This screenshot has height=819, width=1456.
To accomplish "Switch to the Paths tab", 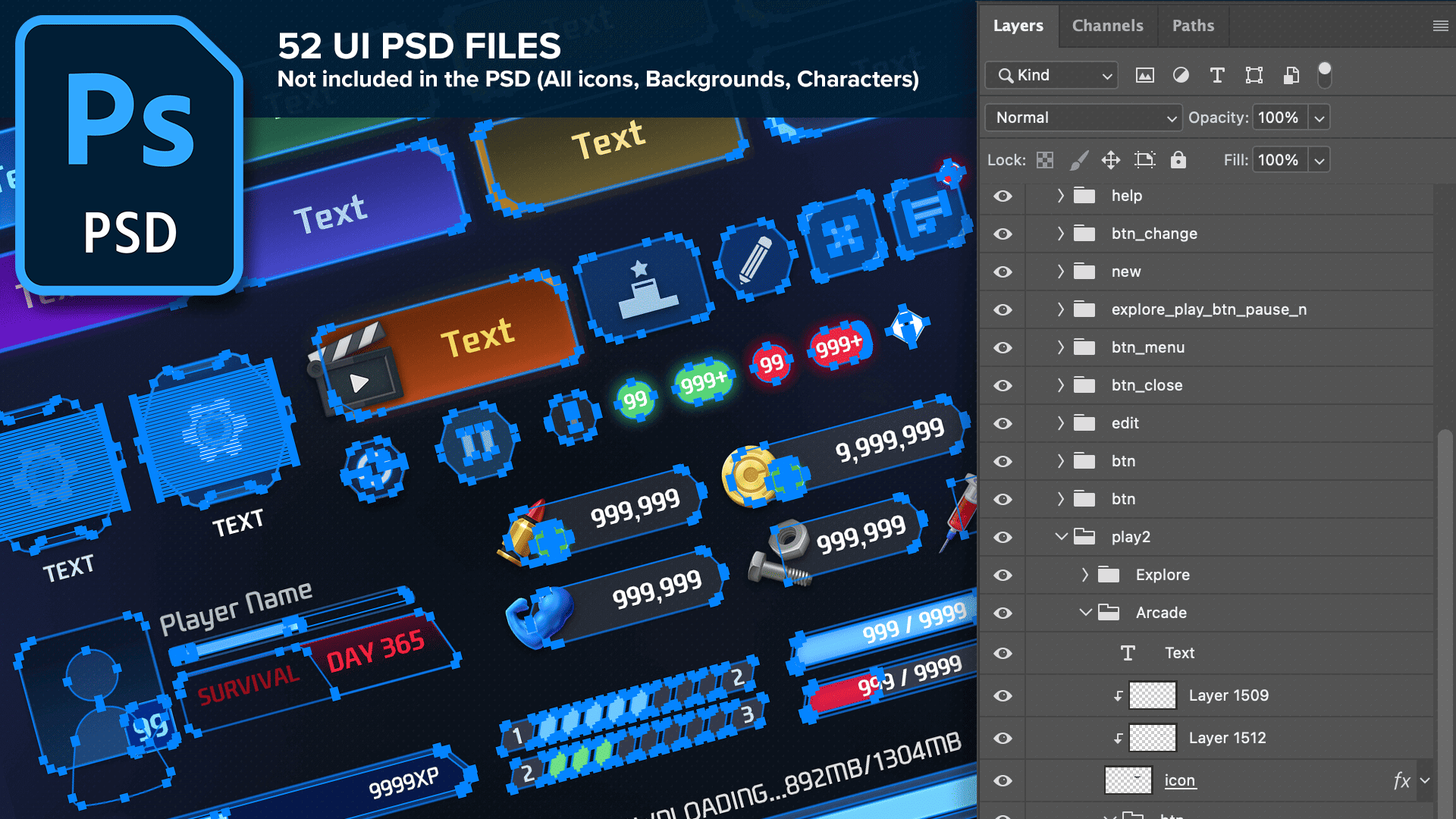I will pos(1193,26).
